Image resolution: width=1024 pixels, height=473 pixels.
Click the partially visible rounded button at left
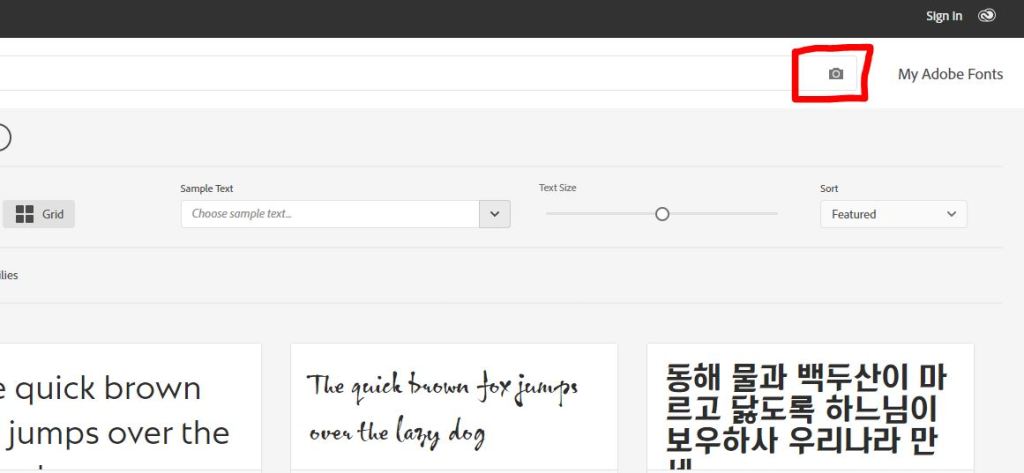(x=3, y=137)
